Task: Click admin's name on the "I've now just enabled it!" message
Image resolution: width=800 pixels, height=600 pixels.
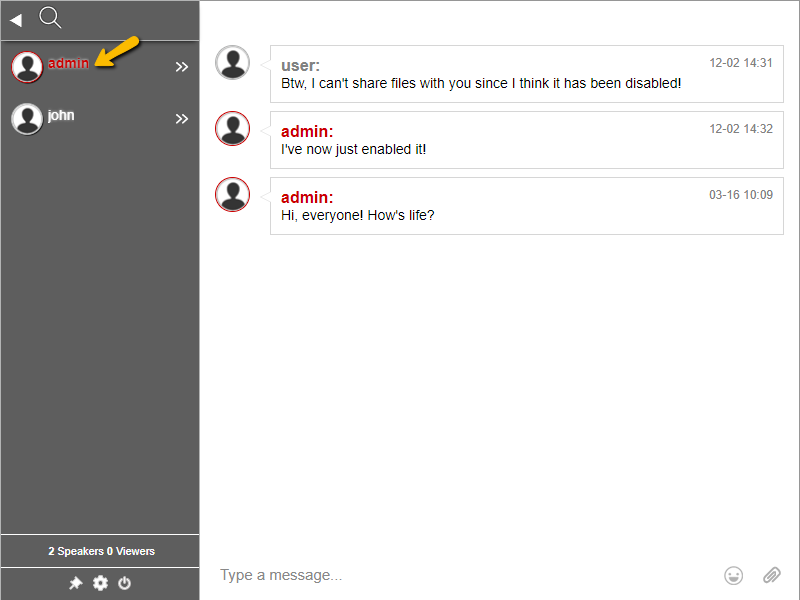Action: tap(307, 131)
